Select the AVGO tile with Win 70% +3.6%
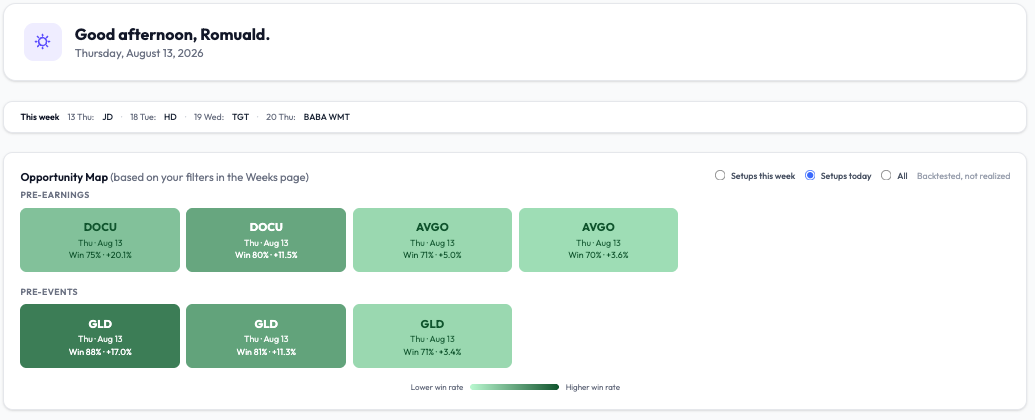 pos(599,240)
